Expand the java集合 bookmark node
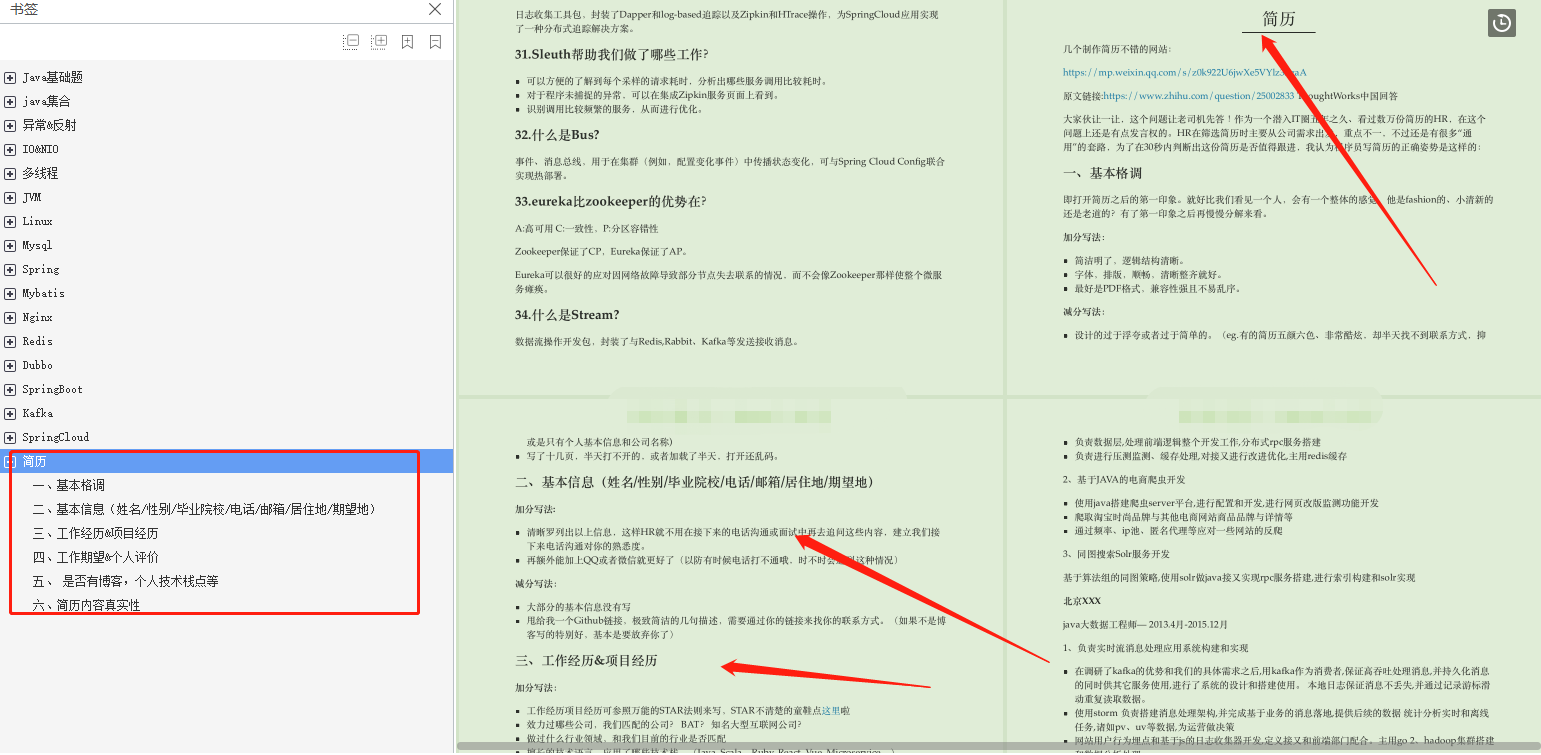 [10, 101]
